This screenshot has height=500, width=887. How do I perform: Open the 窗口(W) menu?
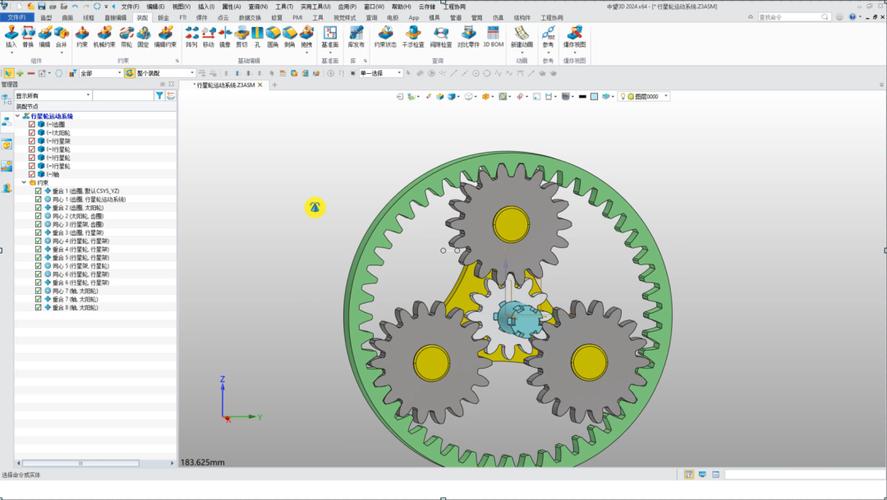click(373, 7)
